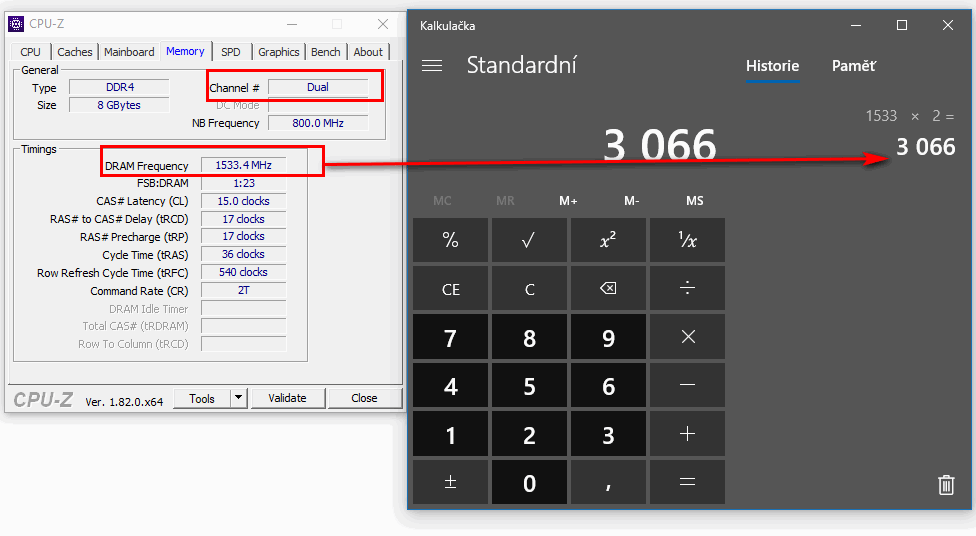This screenshot has width=976, height=536.
Task: Click the multiply operator key
Action: tap(687, 337)
